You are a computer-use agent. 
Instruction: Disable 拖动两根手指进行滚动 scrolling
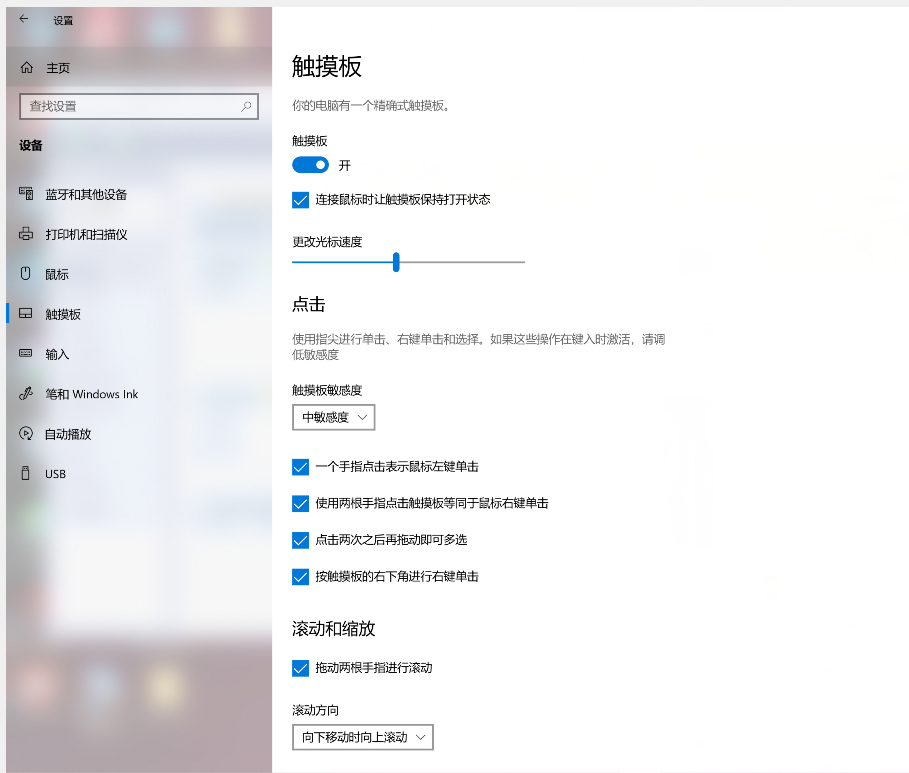tap(300, 668)
